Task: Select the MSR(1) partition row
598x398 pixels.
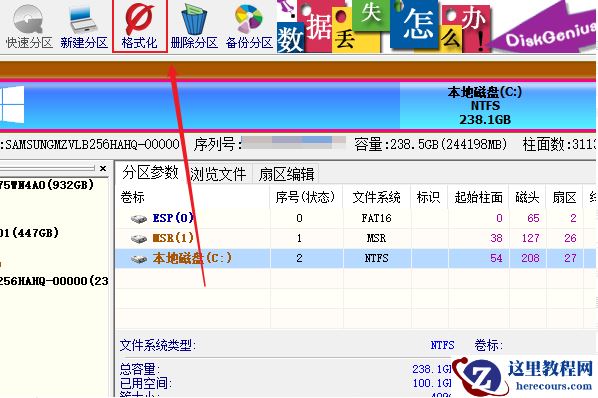Action: pyautogui.click(x=355, y=238)
